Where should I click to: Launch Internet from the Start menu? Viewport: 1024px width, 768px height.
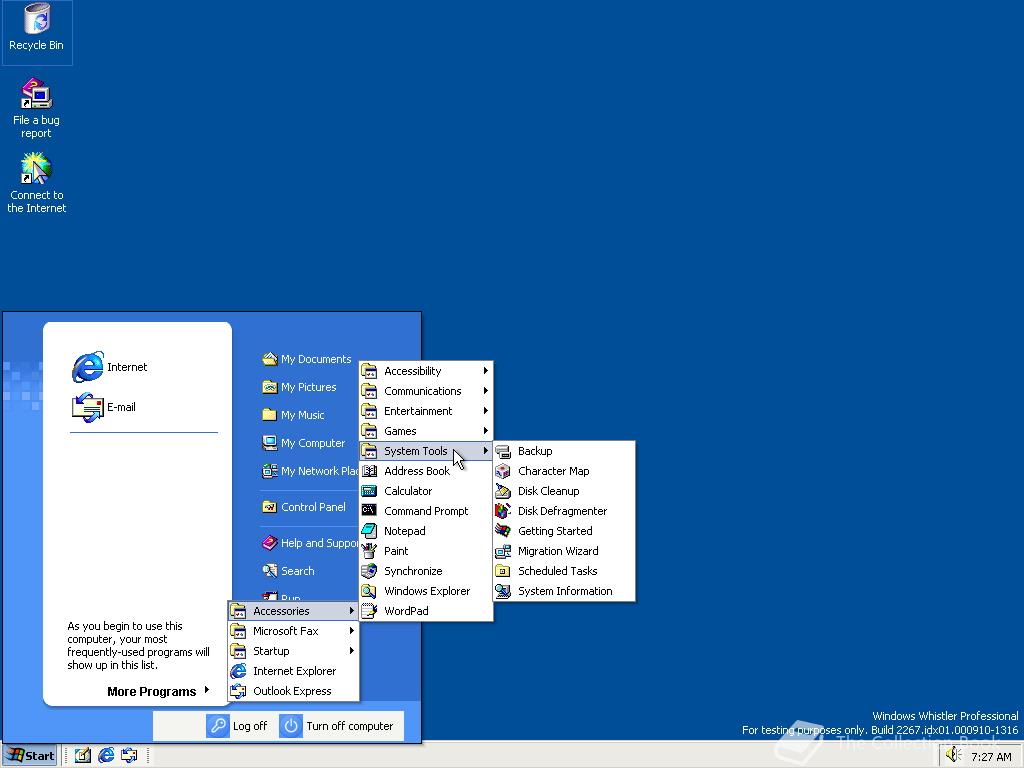[110, 367]
